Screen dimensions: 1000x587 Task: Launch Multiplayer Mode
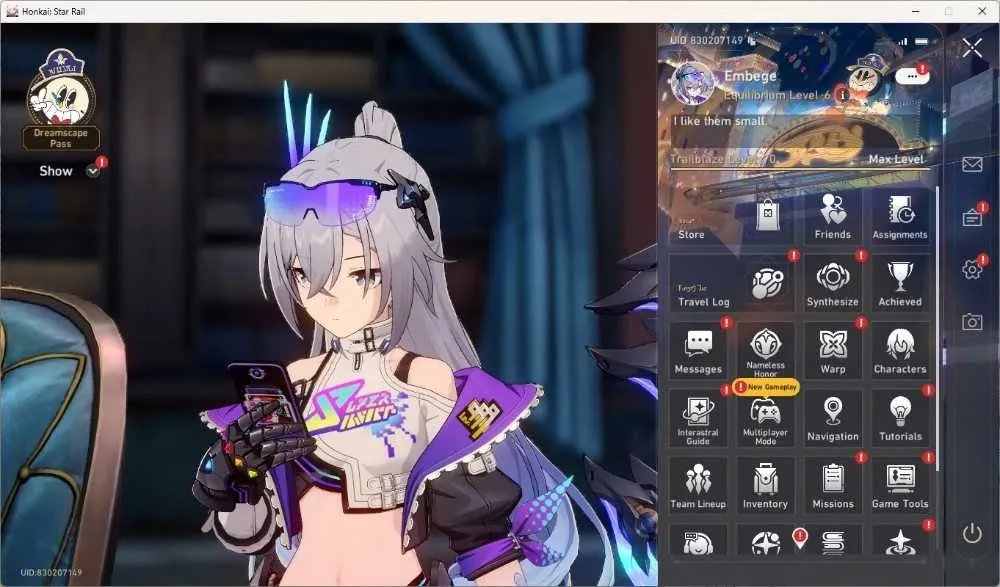(765, 419)
